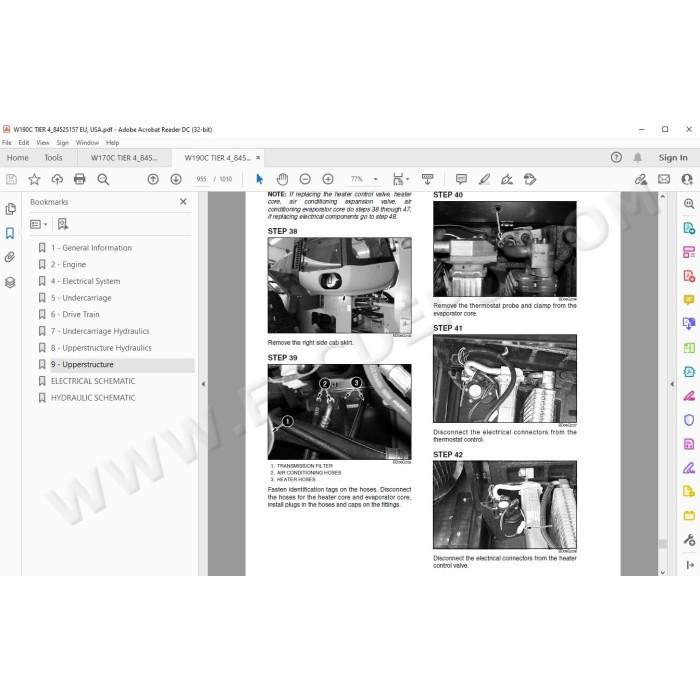
Task: Open bookmark 7 - Undercarriage Hydraulics
Action: (x=100, y=331)
